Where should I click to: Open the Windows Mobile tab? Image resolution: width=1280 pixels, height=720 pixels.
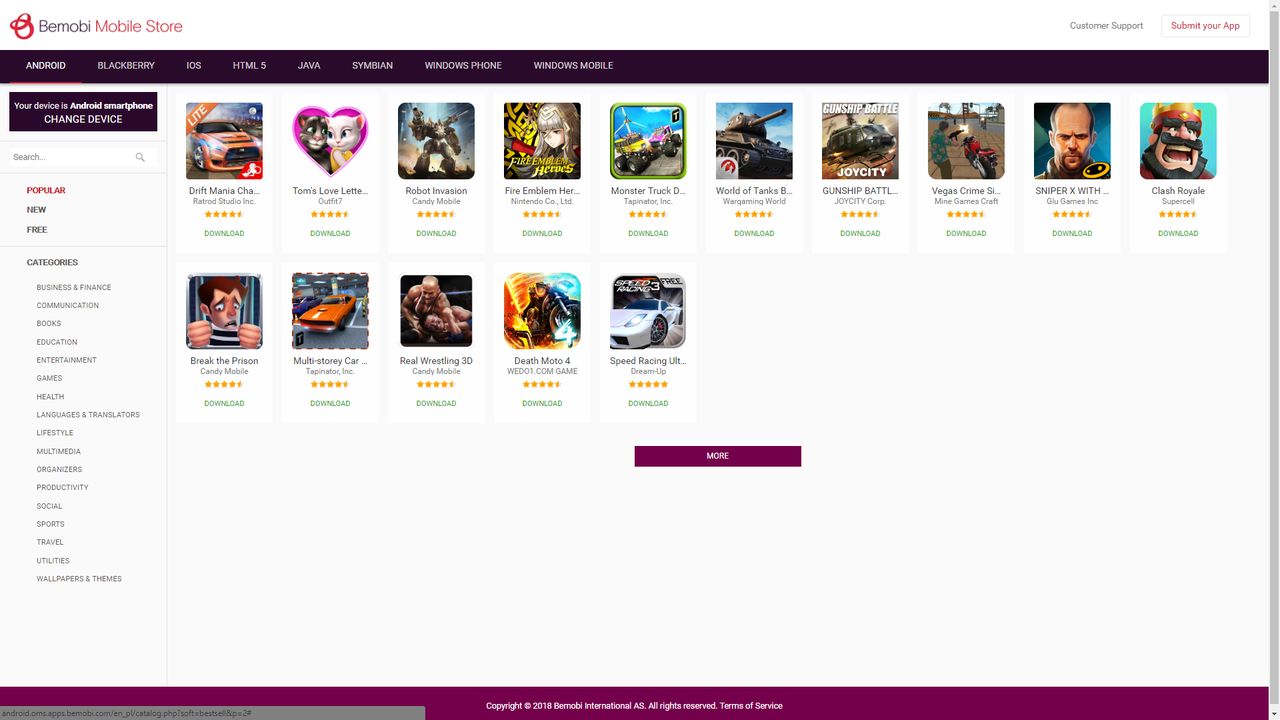pos(573,66)
